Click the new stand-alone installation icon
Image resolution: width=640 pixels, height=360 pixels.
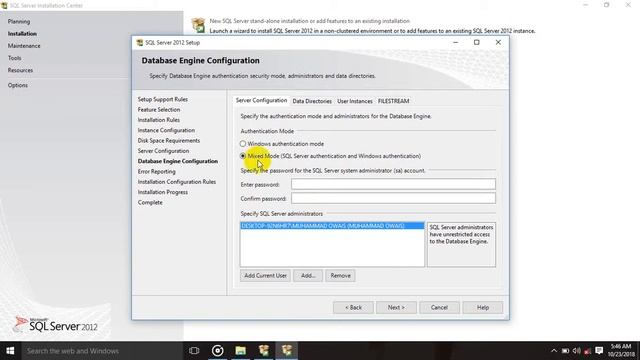(x=198, y=25)
